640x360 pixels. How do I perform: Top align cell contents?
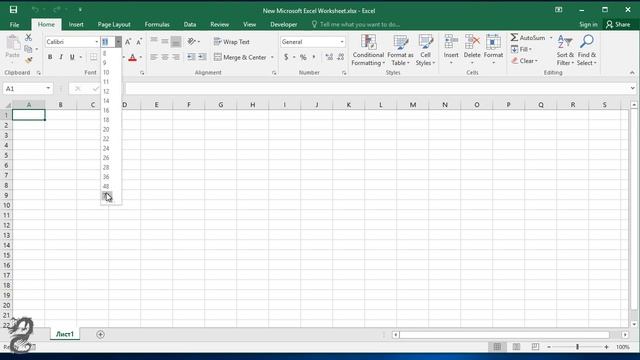(x=154, y=41)
